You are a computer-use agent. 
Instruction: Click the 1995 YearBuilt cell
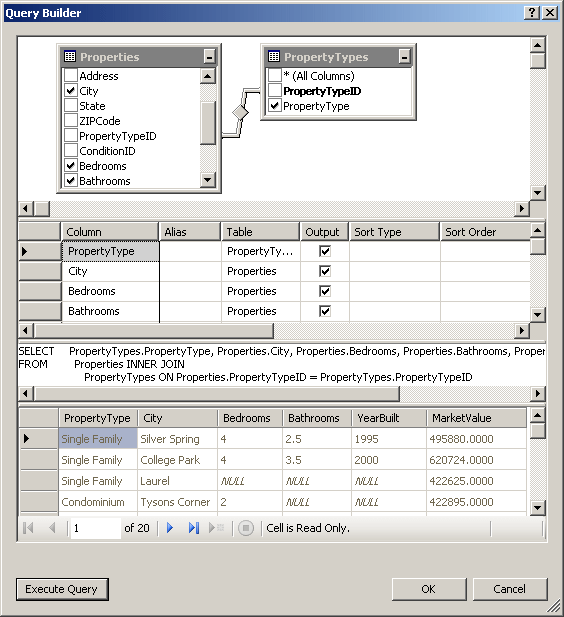tap(388, 439)
